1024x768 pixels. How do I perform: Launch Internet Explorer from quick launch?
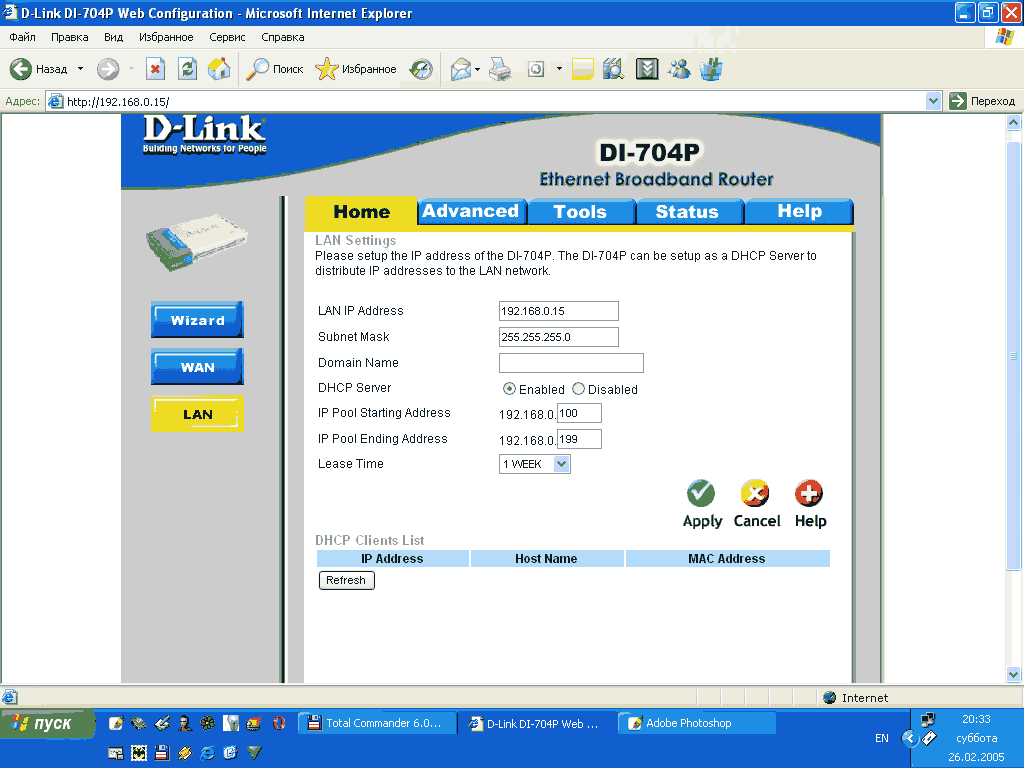coord(208,753)
